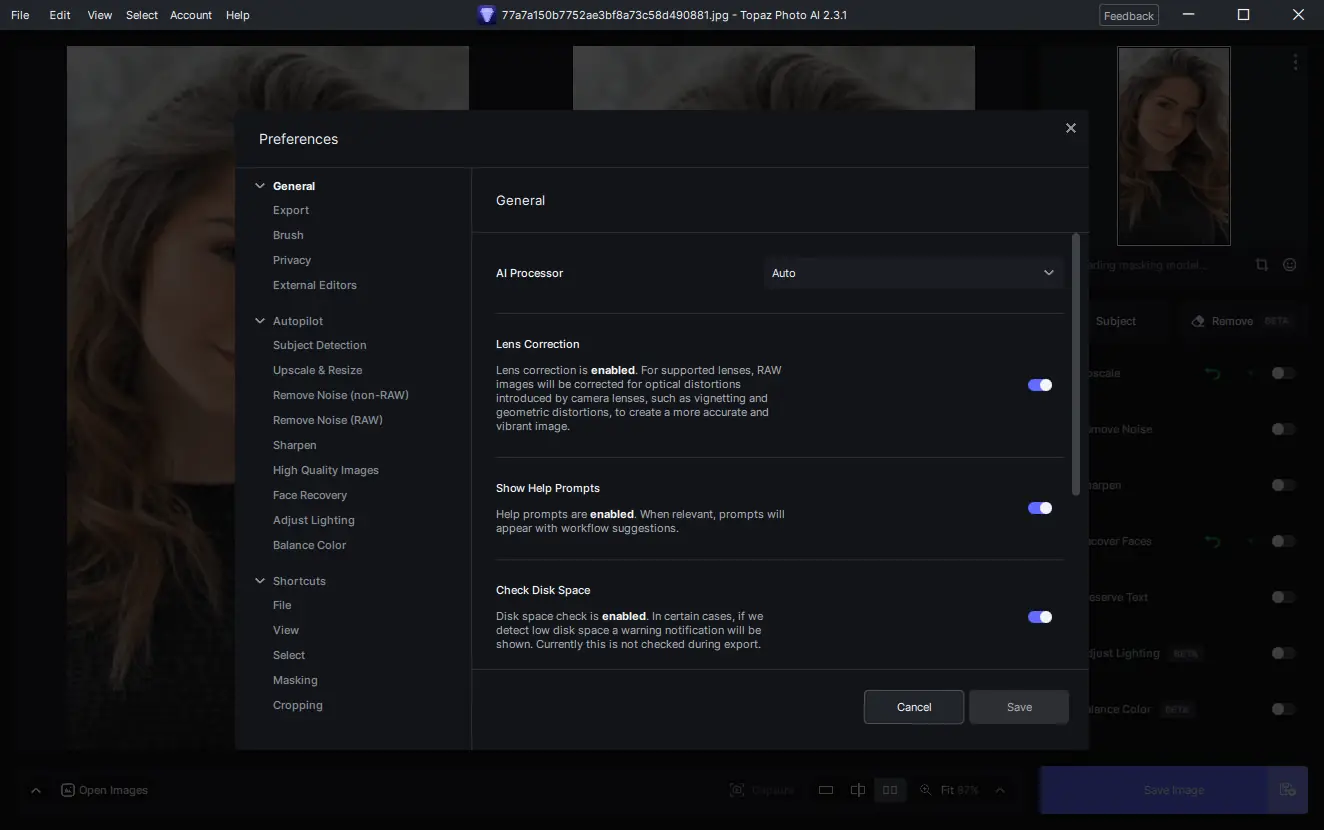
Task: Collapse the Shortcuts section chevron
Action: [260, 581]
